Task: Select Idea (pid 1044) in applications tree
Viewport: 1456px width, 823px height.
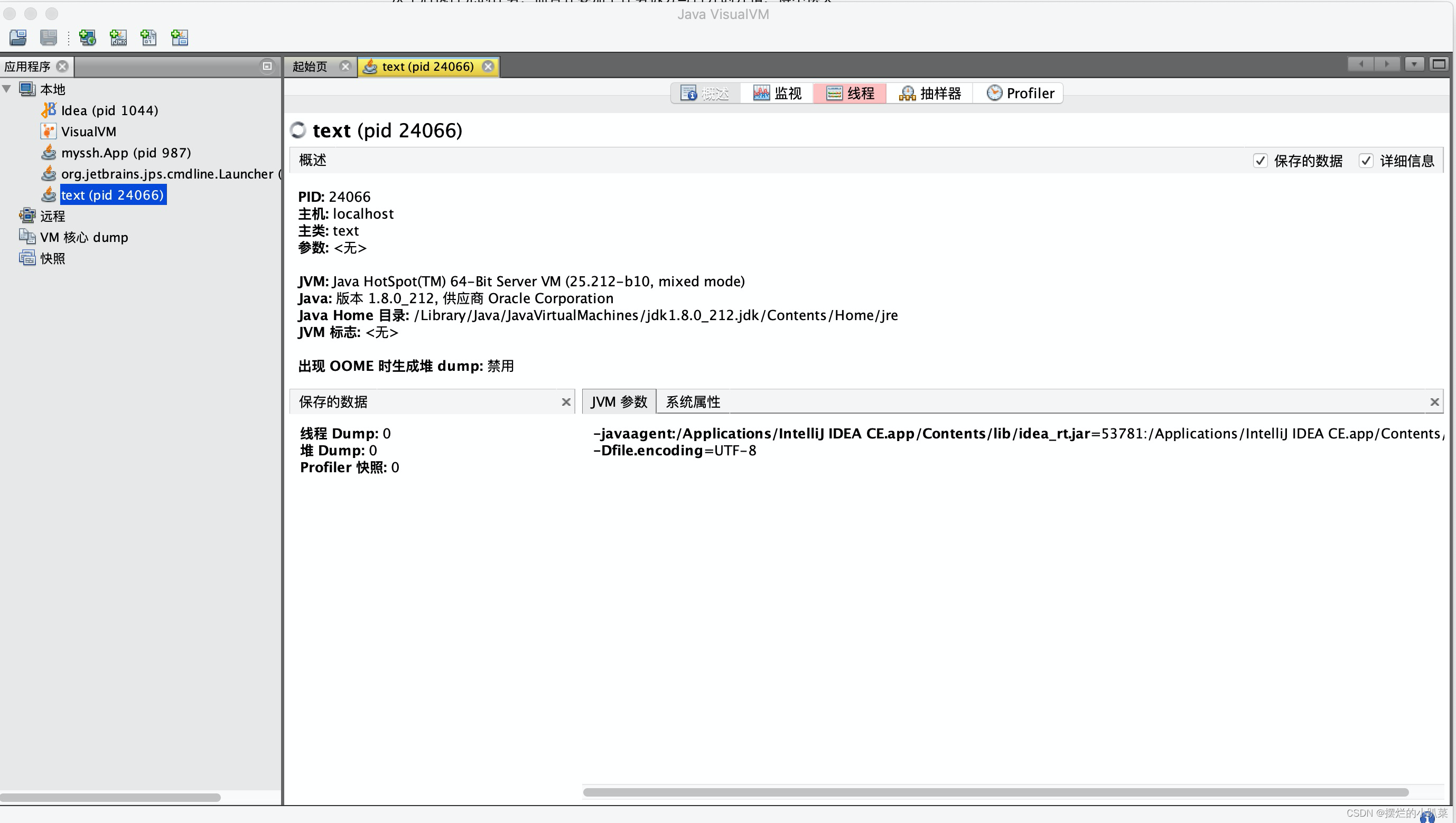Action: [x=110, y=110]
